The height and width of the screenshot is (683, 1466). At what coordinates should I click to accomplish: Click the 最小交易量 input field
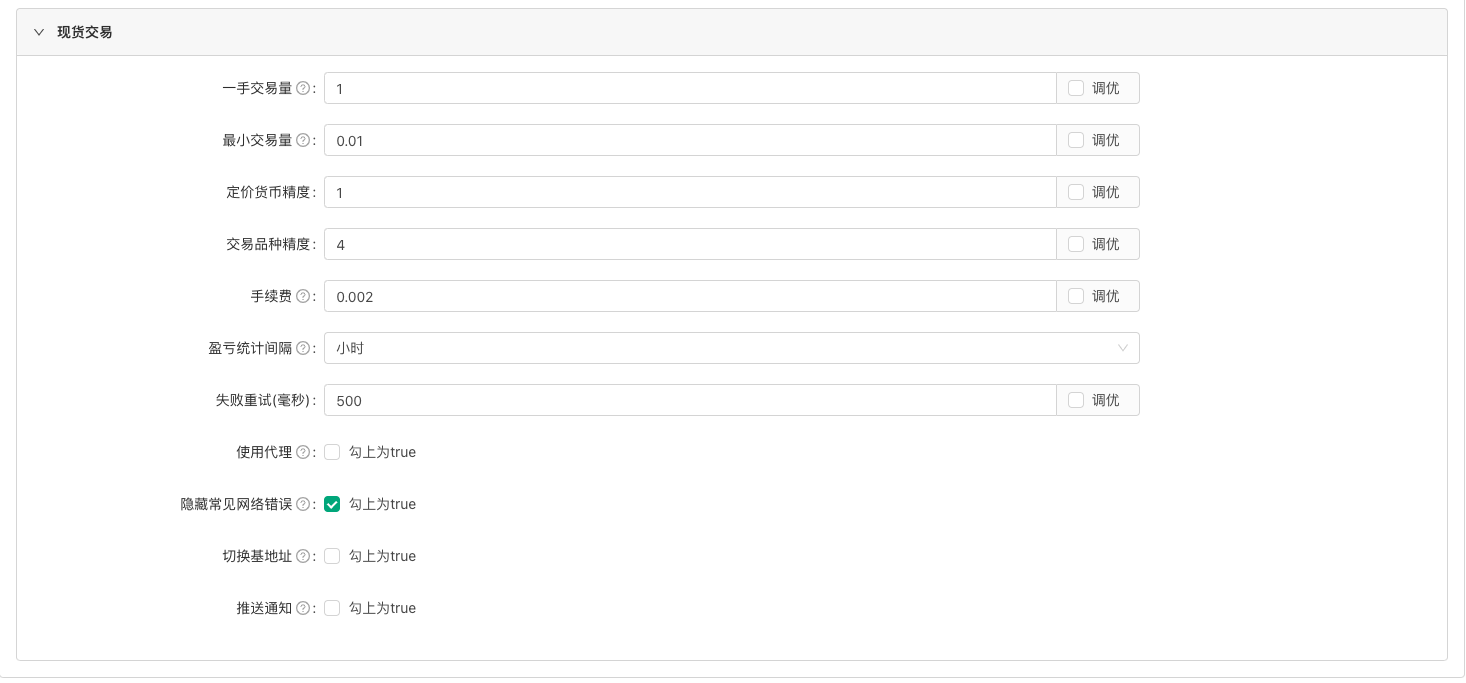click(x=689, y=140)
